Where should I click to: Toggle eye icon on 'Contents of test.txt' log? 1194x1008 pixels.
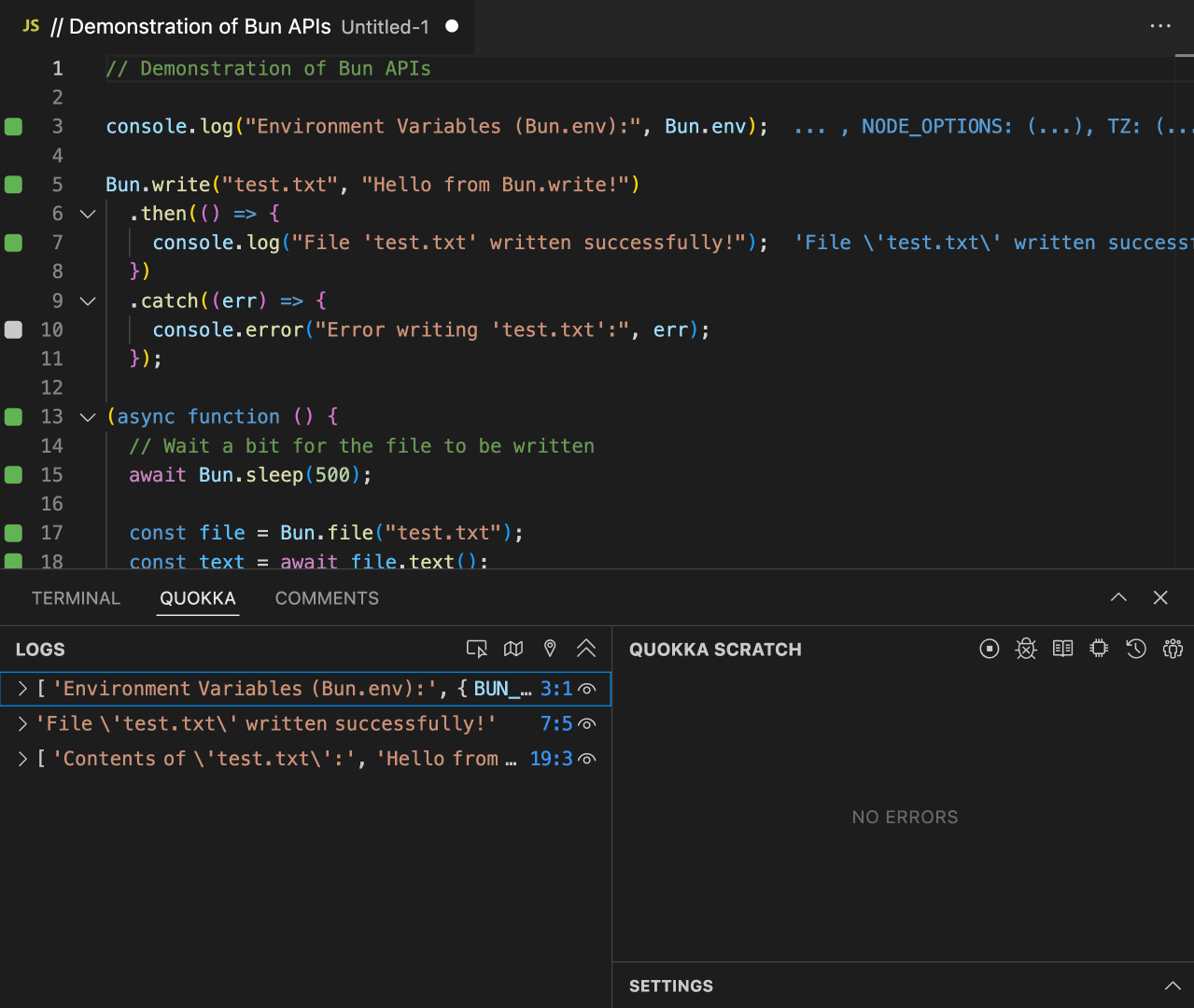click(x=587, y=759)
